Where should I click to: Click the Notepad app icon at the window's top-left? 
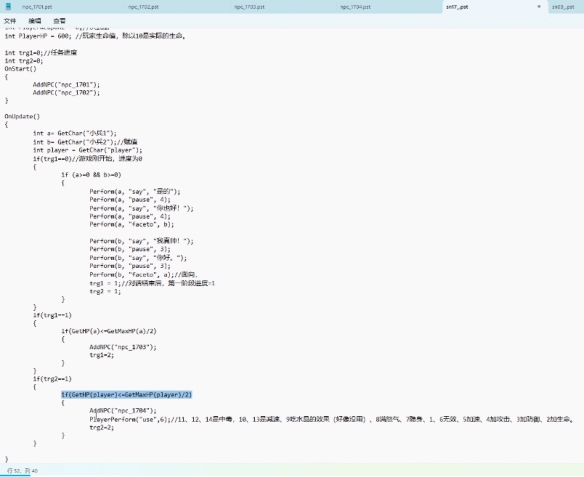(x=8, y=6)
